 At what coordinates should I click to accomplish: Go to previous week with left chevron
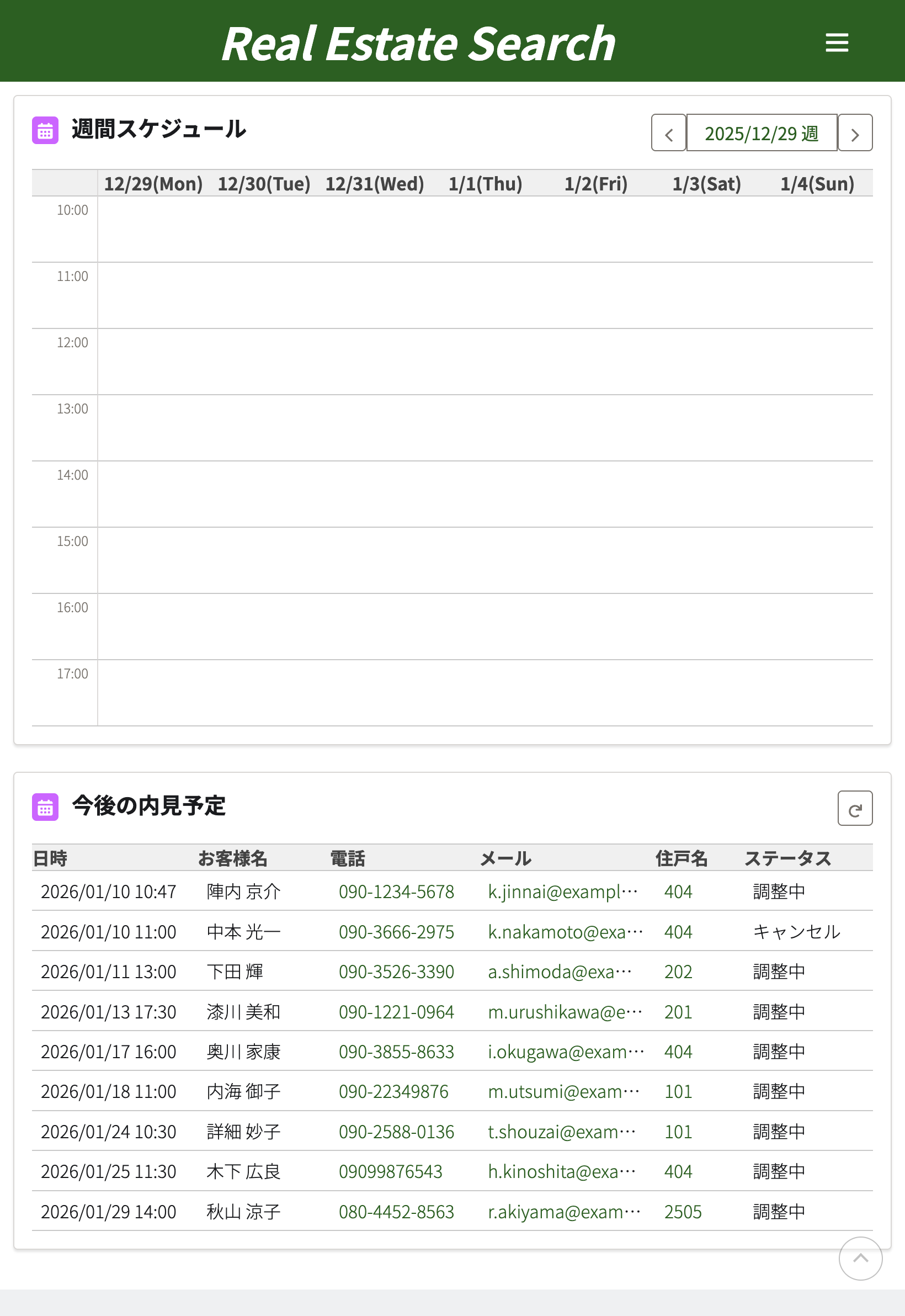pos(669,133)
